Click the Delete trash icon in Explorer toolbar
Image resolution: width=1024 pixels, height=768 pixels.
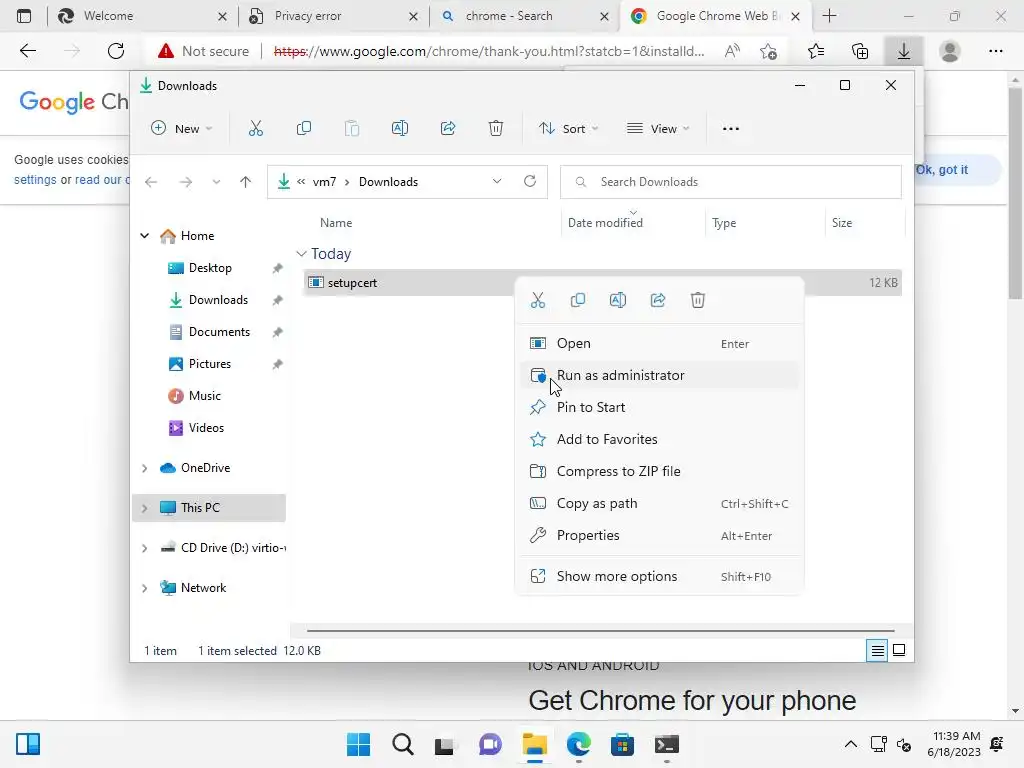[x=496, y=129]
